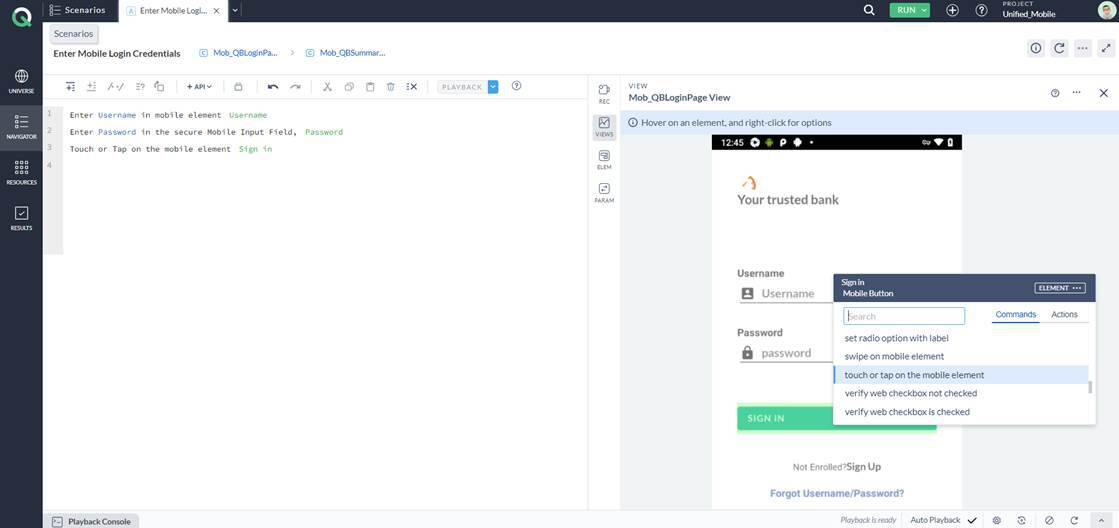Image resolution: width=1119 pixels, height=528 pixels.
Task: Choose 'set radio option with label' command
Action: [x=961, y=337]
